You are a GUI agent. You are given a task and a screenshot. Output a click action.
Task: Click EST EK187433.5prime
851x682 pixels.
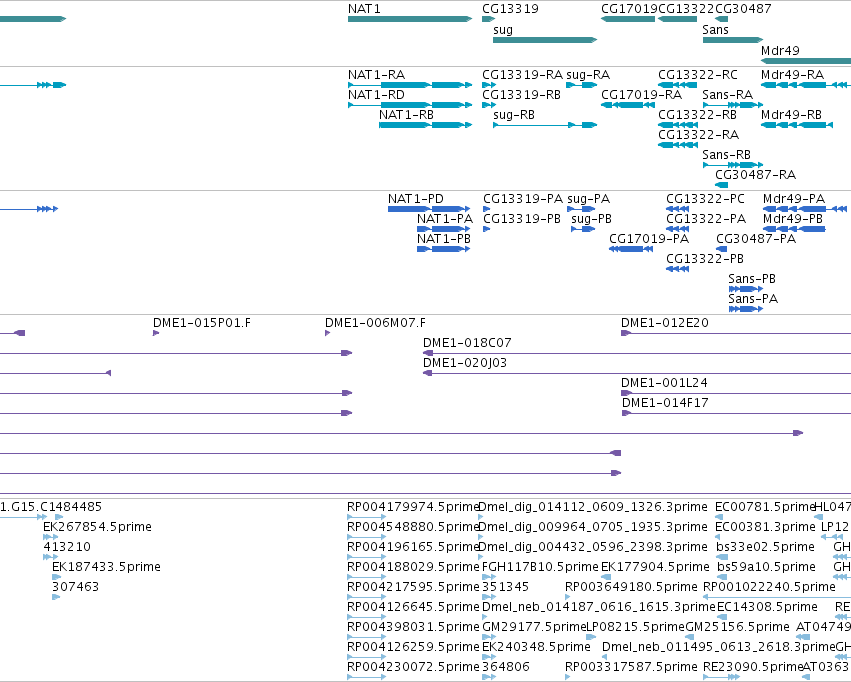[x=56, y=577]
